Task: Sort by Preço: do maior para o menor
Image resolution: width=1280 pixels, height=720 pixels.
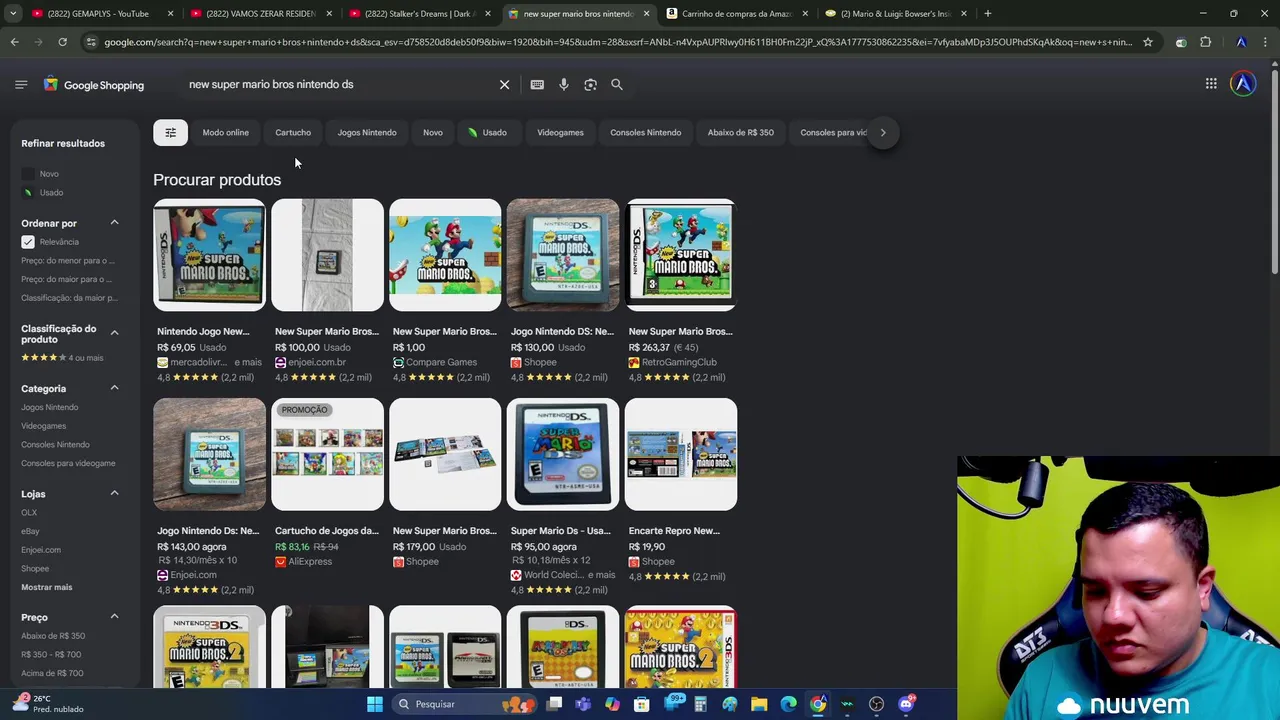Action: (x=66, y=279)
